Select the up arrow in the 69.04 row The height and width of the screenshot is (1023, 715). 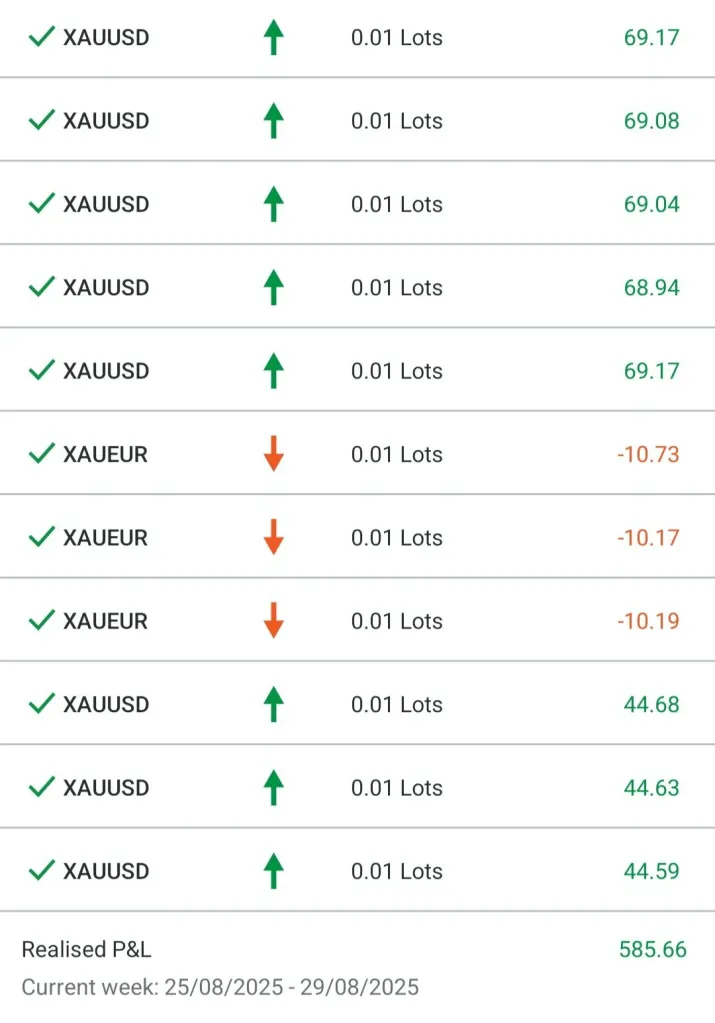pyautogui.click(x=273, y=204)
